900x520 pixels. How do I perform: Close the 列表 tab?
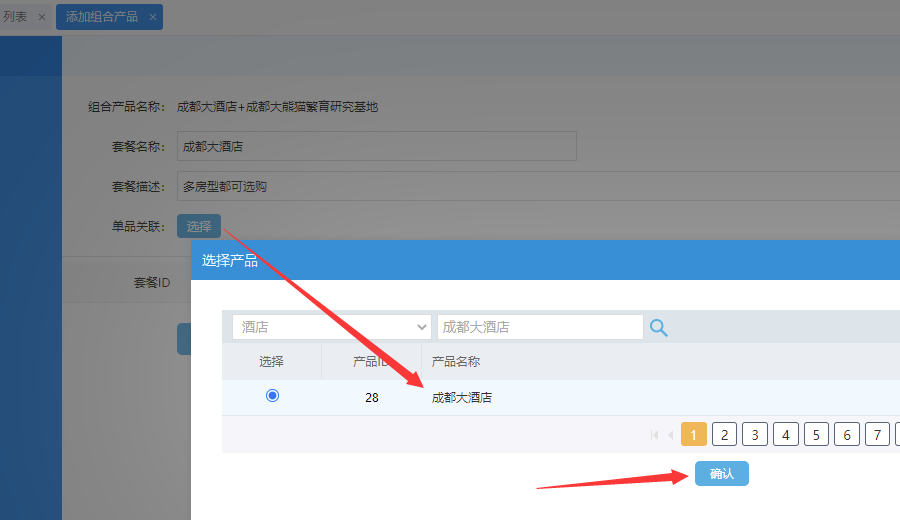[x=41, y=17]
